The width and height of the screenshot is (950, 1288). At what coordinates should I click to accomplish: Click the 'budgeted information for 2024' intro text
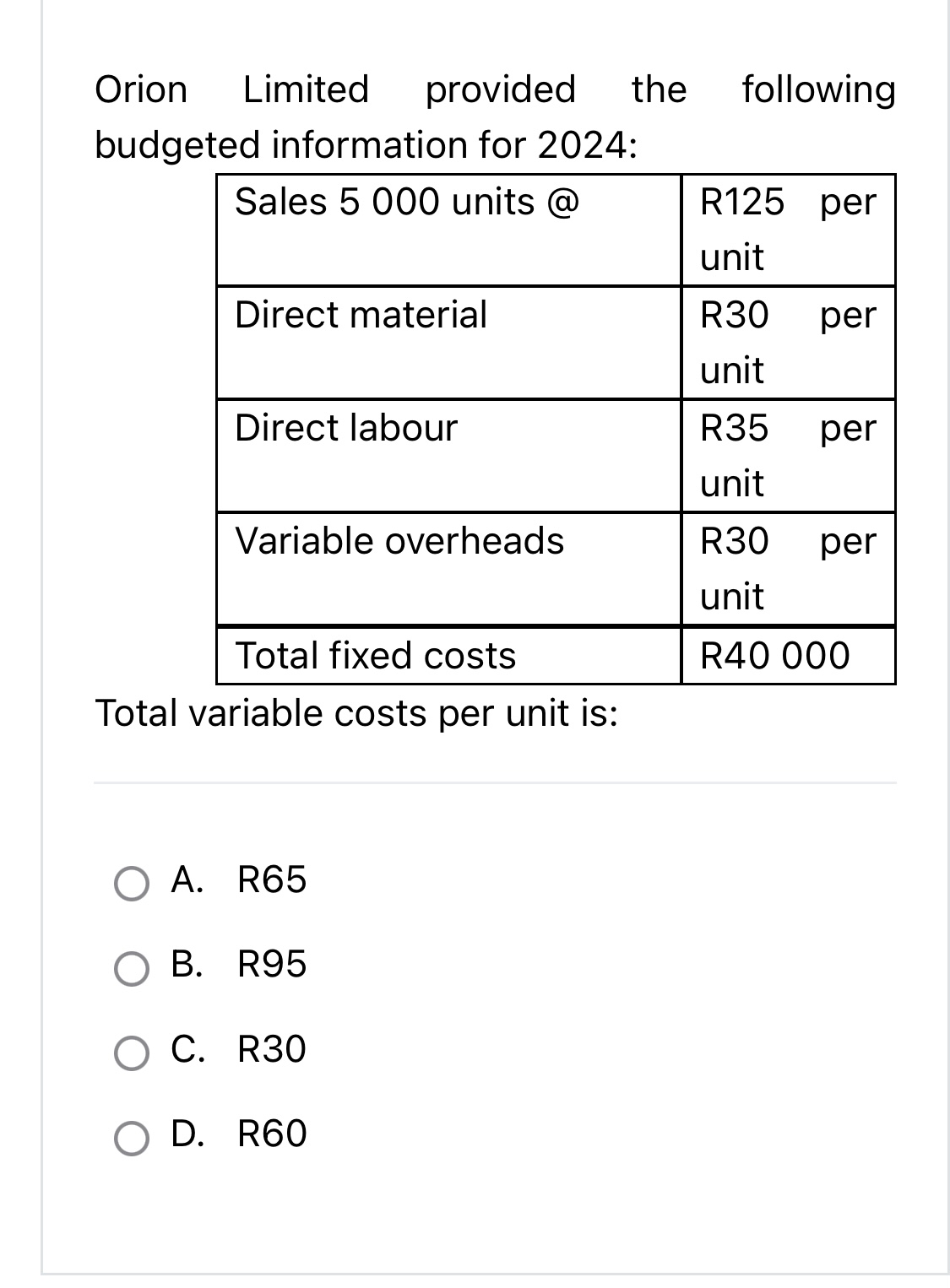[366, 145]
